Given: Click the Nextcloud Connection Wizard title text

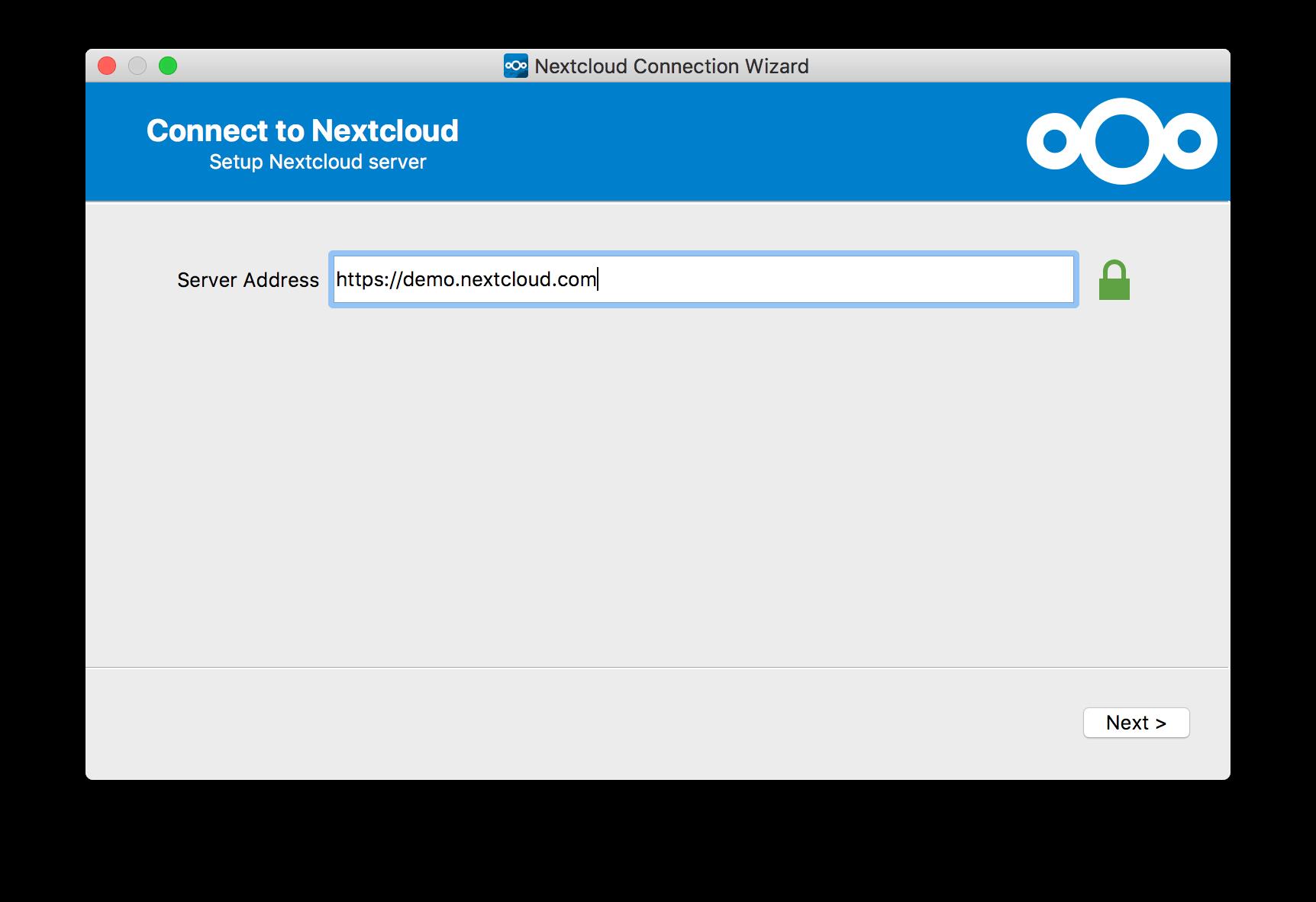Looking at the screenshot, I should (671, 66).
